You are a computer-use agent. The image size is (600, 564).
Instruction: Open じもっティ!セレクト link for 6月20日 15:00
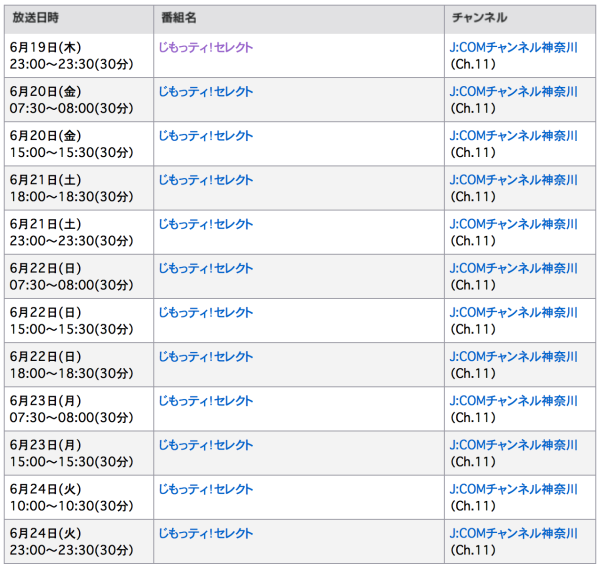coord(206,136)
